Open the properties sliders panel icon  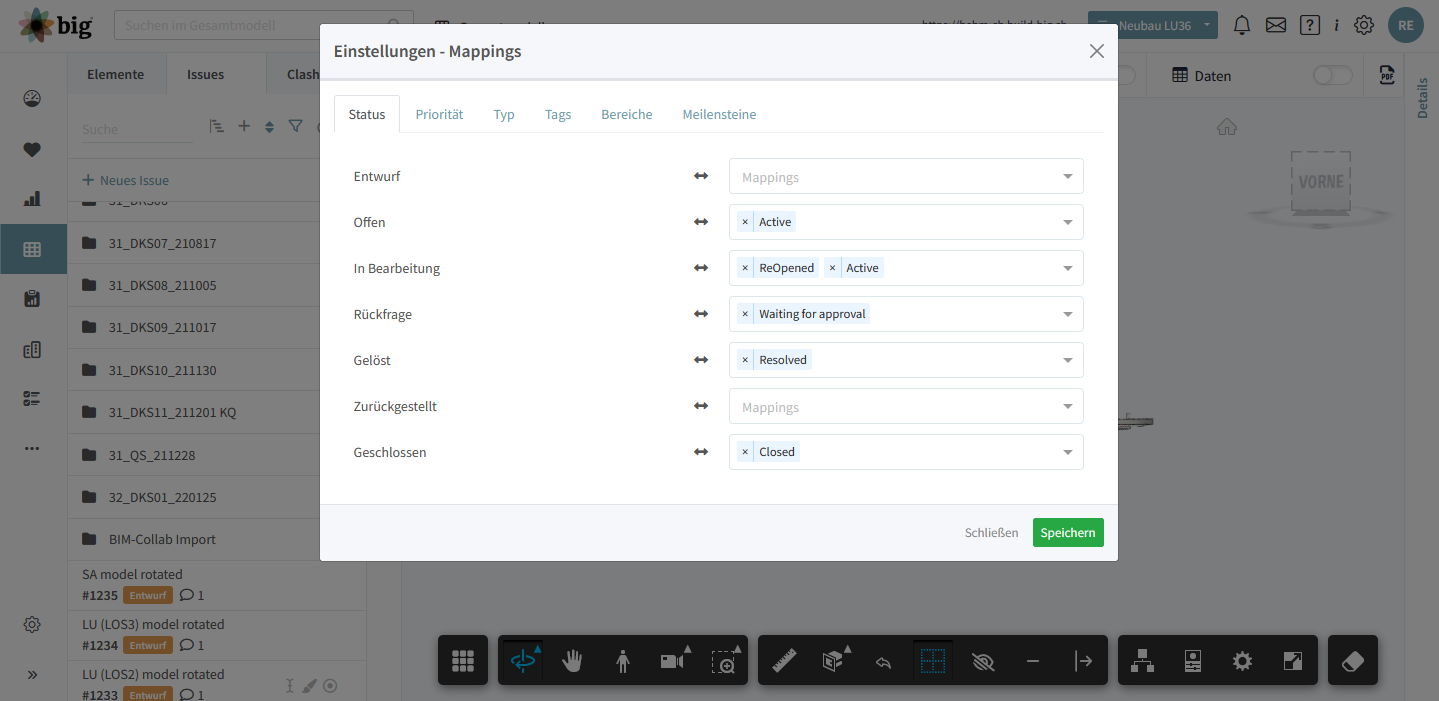click(x=1192, y=660)
